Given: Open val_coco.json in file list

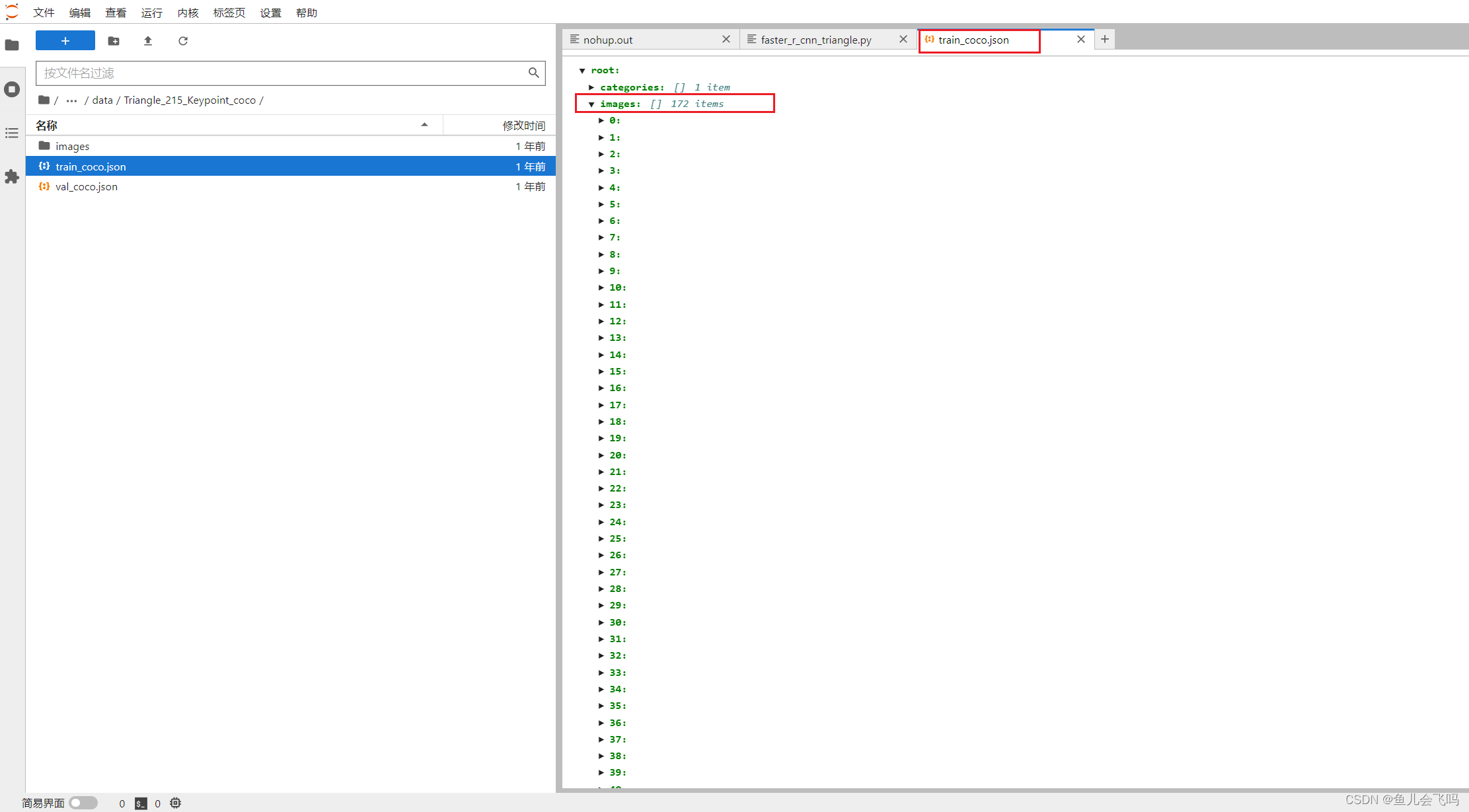Looking at the screenshot, I should (87, 187).
